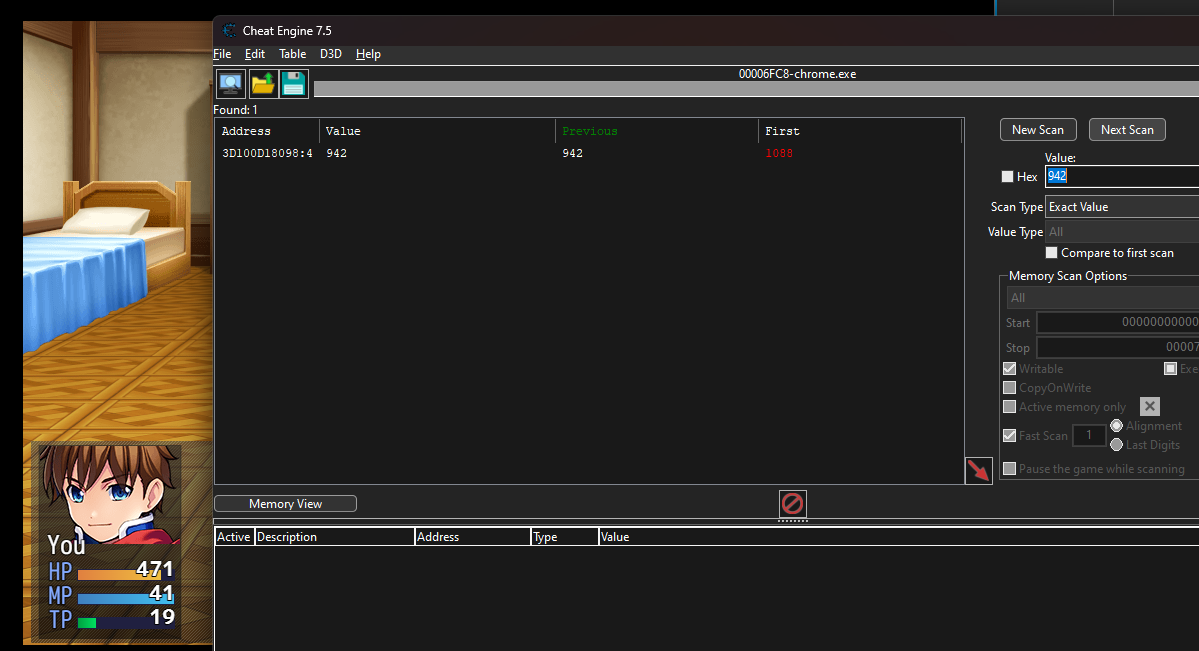
Task: Click the red clear list icon
Action: coord(793,503)
